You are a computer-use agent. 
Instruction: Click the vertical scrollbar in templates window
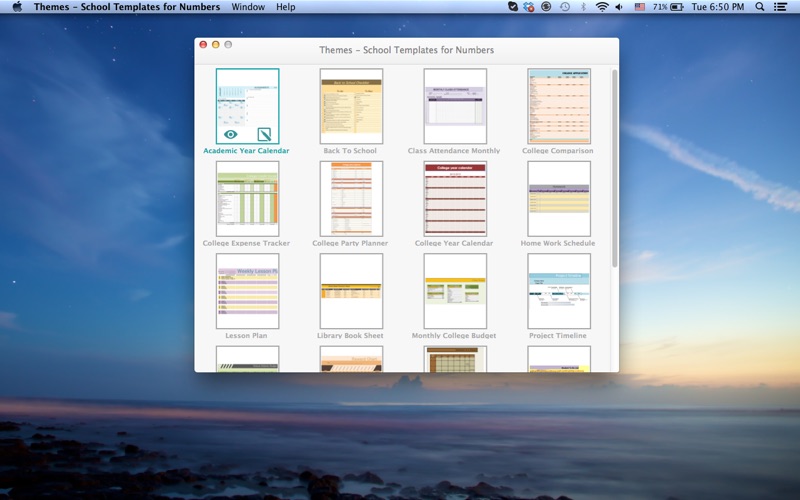click(615, 168)
